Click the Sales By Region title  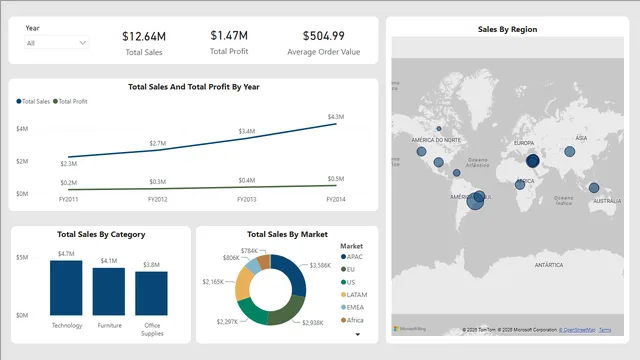coord(507,29)
